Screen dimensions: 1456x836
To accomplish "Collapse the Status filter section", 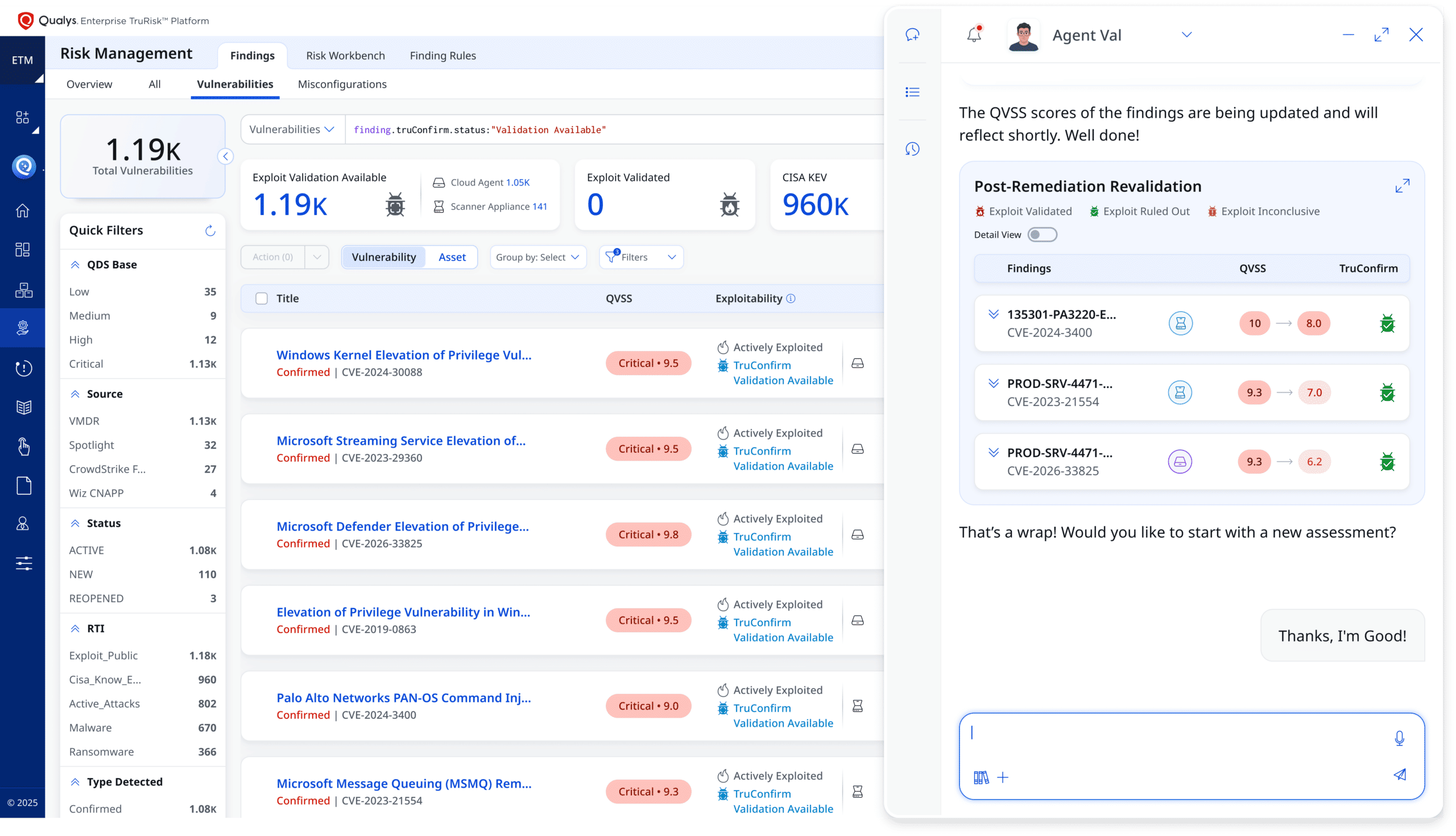I will 75,523.
